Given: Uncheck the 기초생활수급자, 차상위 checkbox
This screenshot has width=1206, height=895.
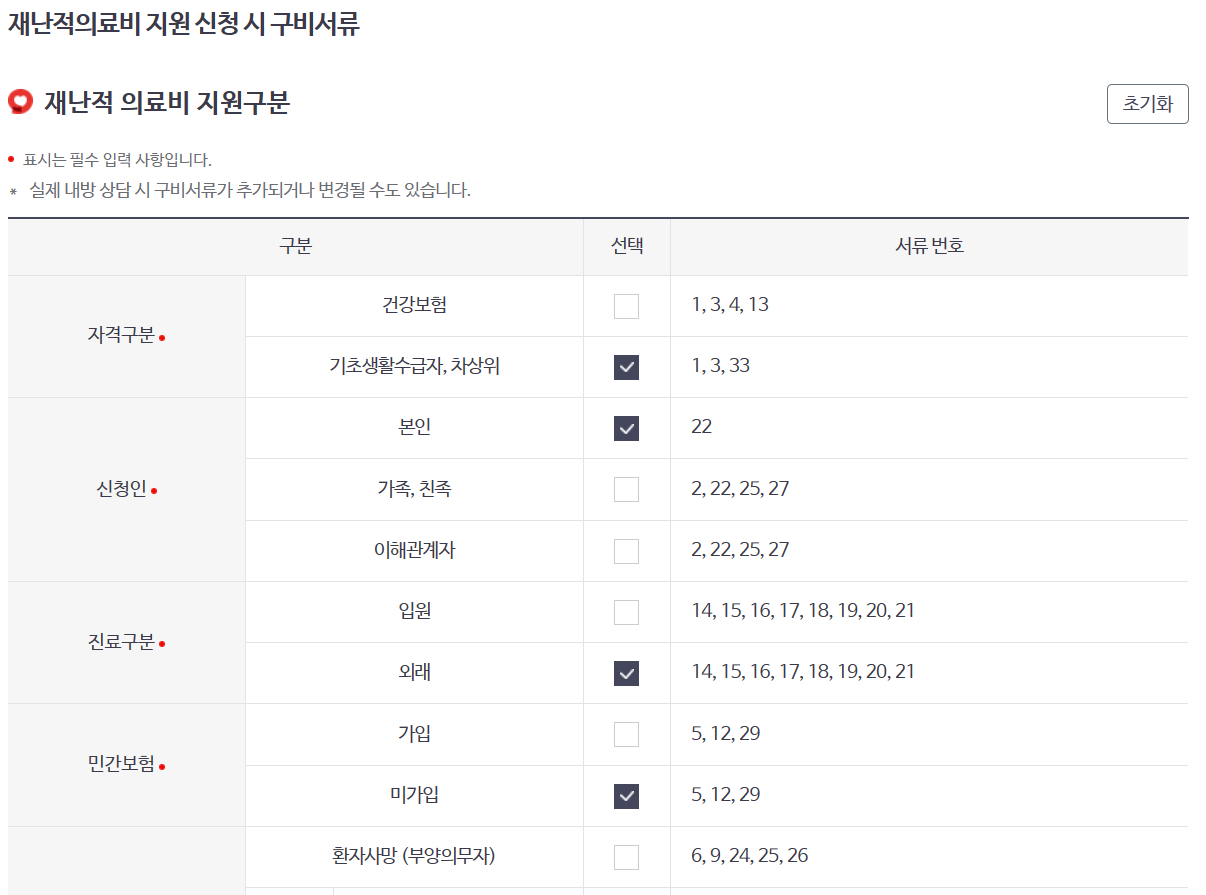Looking at the screenshot, I should (626, 367).
